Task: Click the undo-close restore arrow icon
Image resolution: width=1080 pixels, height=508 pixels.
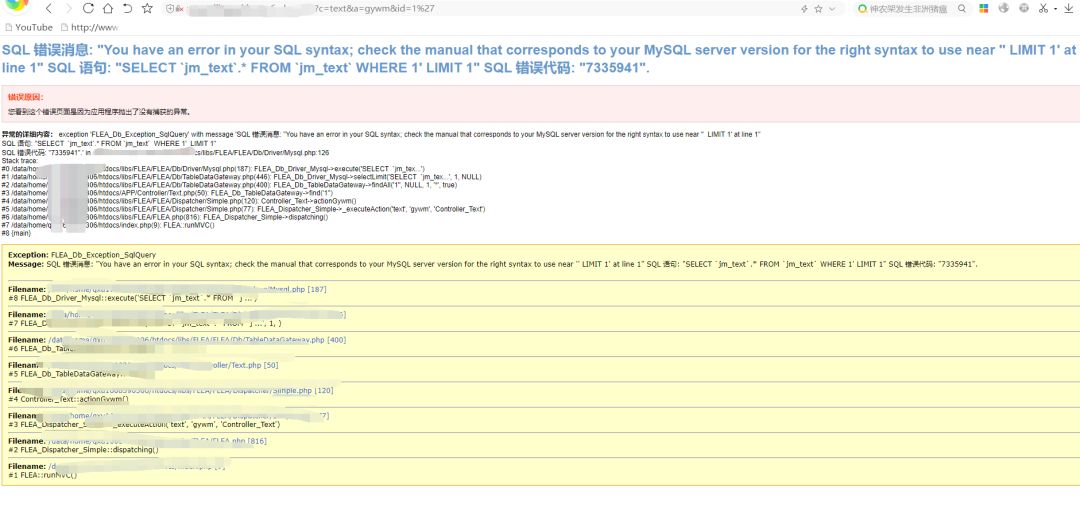Action: (x=127, y=9)
